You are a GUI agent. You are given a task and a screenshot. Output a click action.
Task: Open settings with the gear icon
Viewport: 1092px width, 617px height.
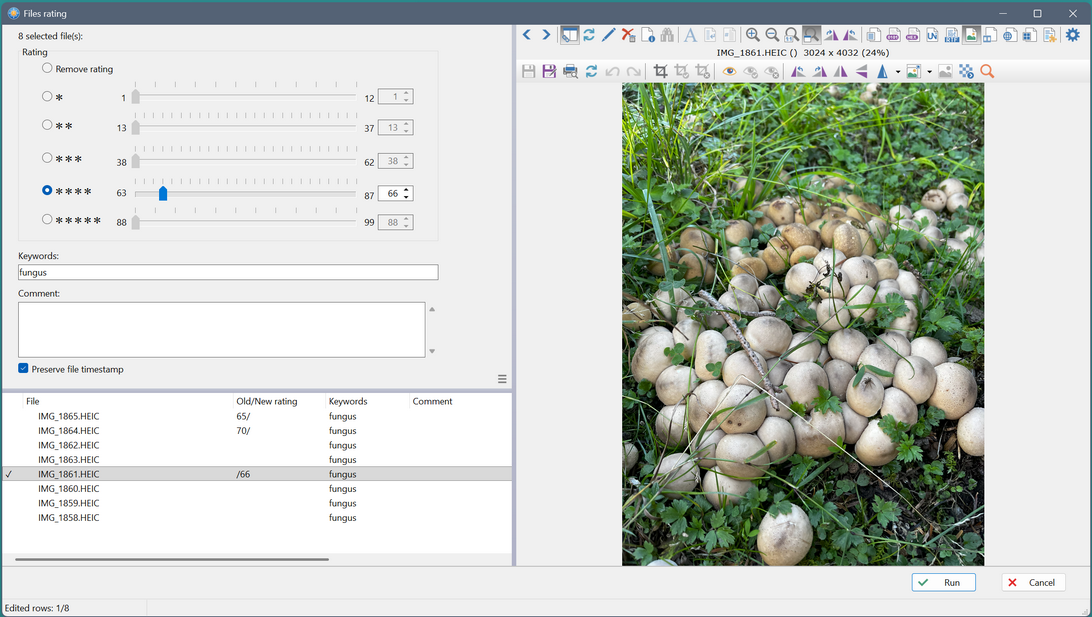click(1073, 35)
